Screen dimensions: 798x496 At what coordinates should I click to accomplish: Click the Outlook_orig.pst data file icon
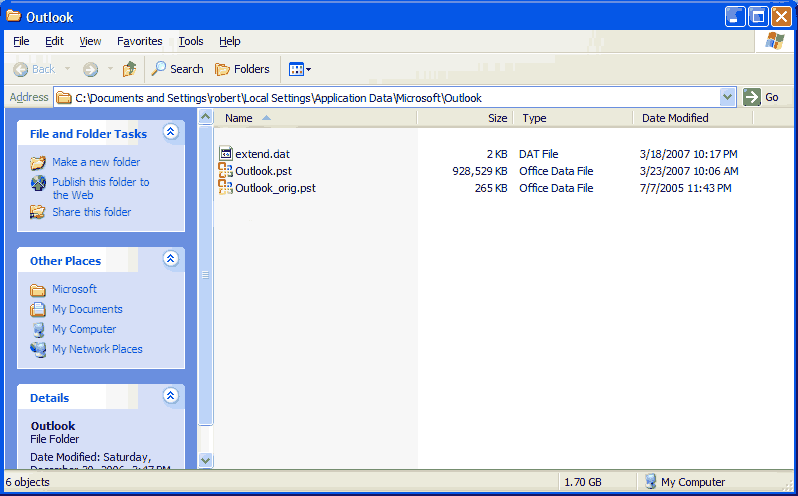[x=225, y=187]
